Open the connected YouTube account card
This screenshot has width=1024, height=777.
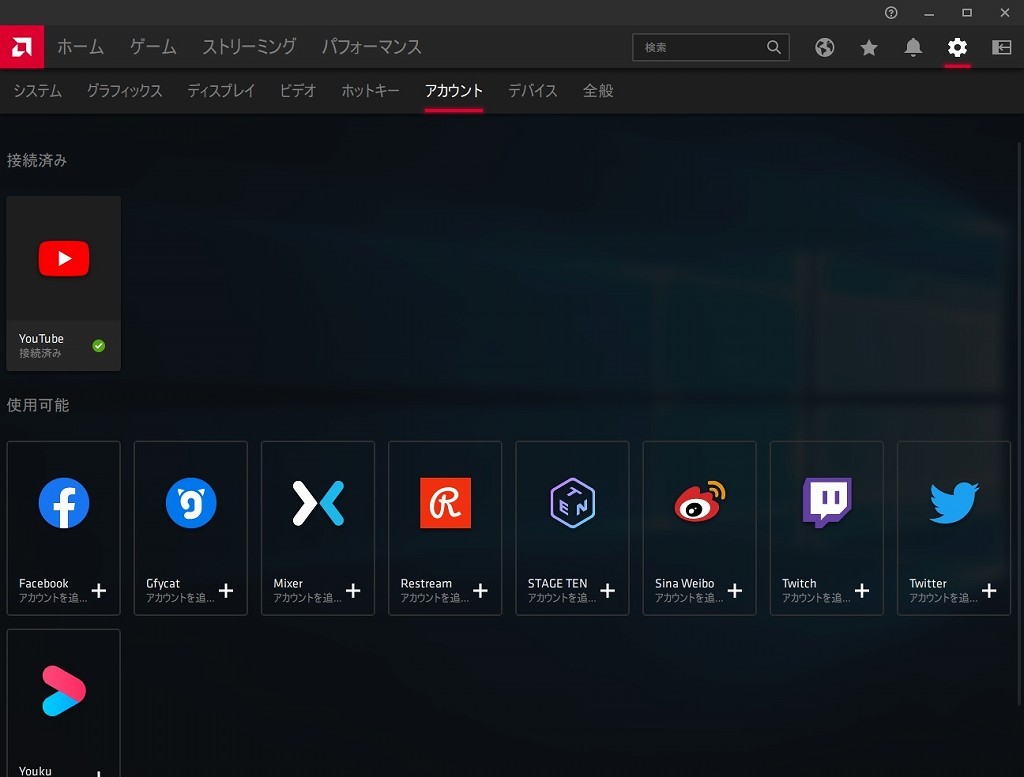tap(63, 283)
